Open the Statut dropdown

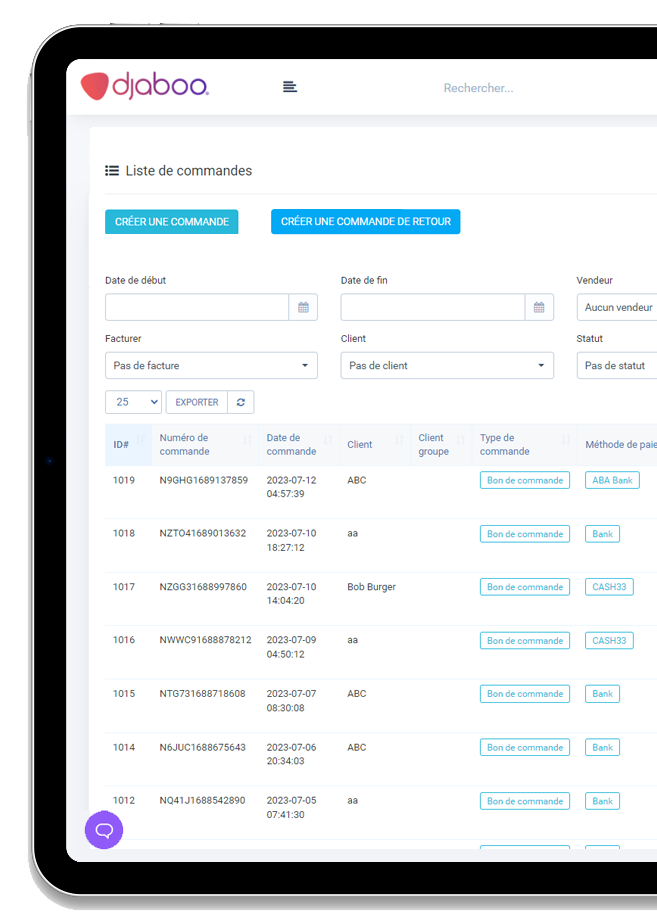point(617,366)
